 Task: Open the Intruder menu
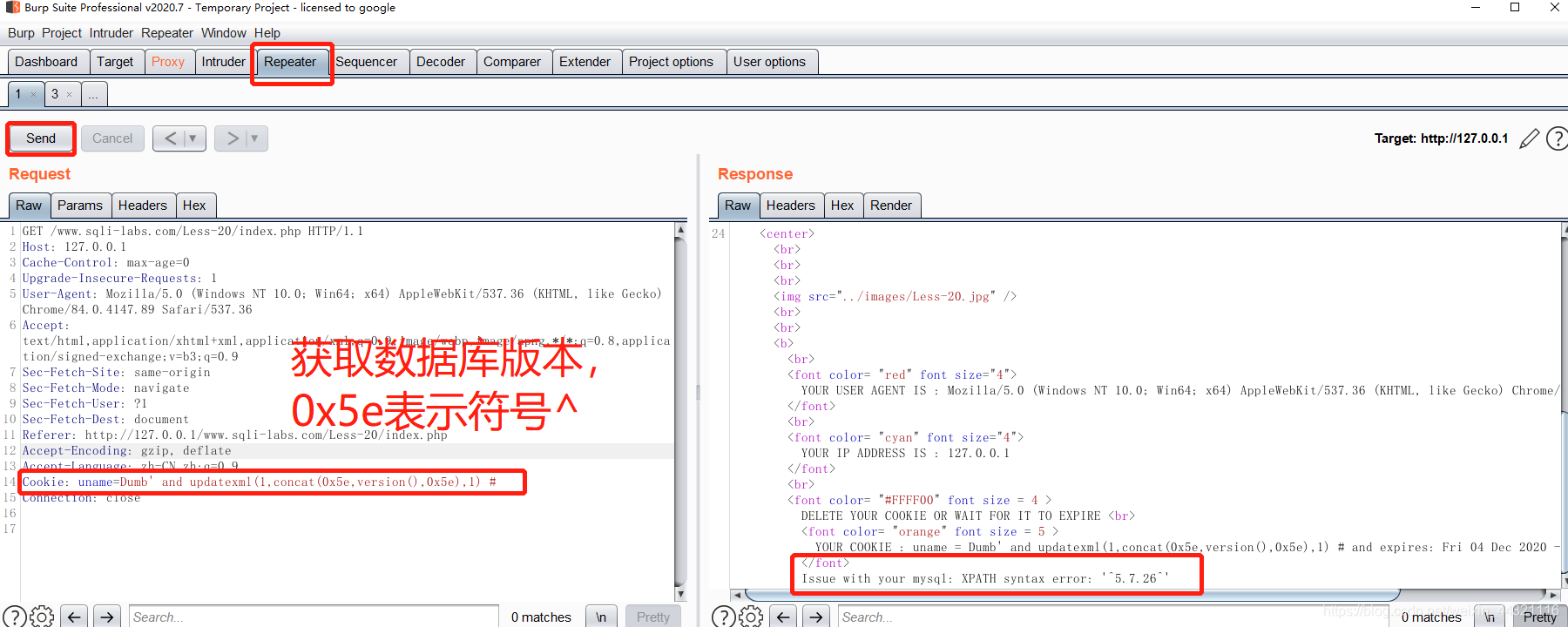click(x=112, y=33)
